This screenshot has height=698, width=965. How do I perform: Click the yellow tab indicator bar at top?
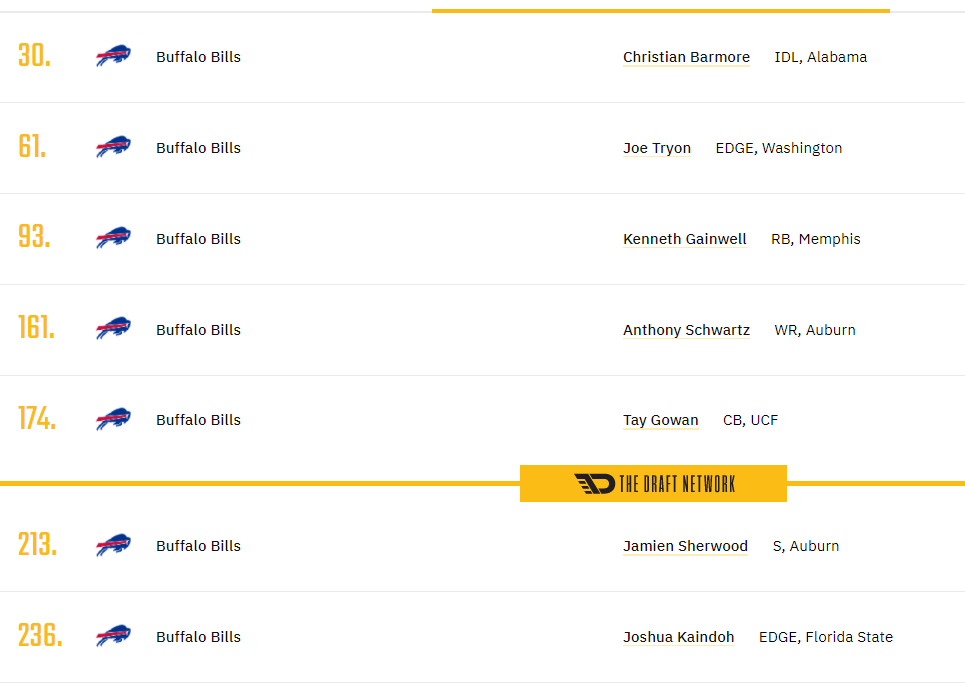coord(661,10)
